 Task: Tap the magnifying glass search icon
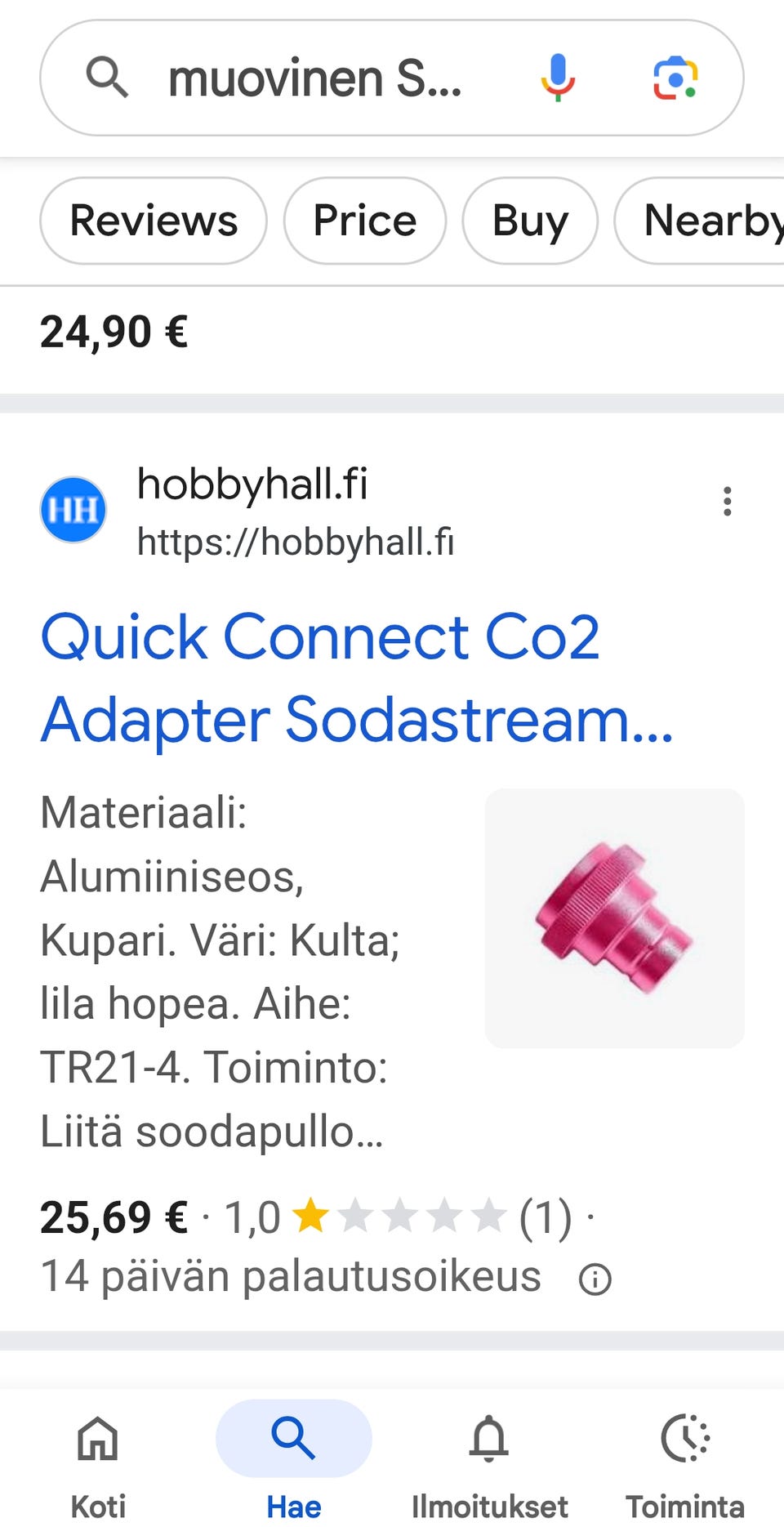click(x=107, y=78)
